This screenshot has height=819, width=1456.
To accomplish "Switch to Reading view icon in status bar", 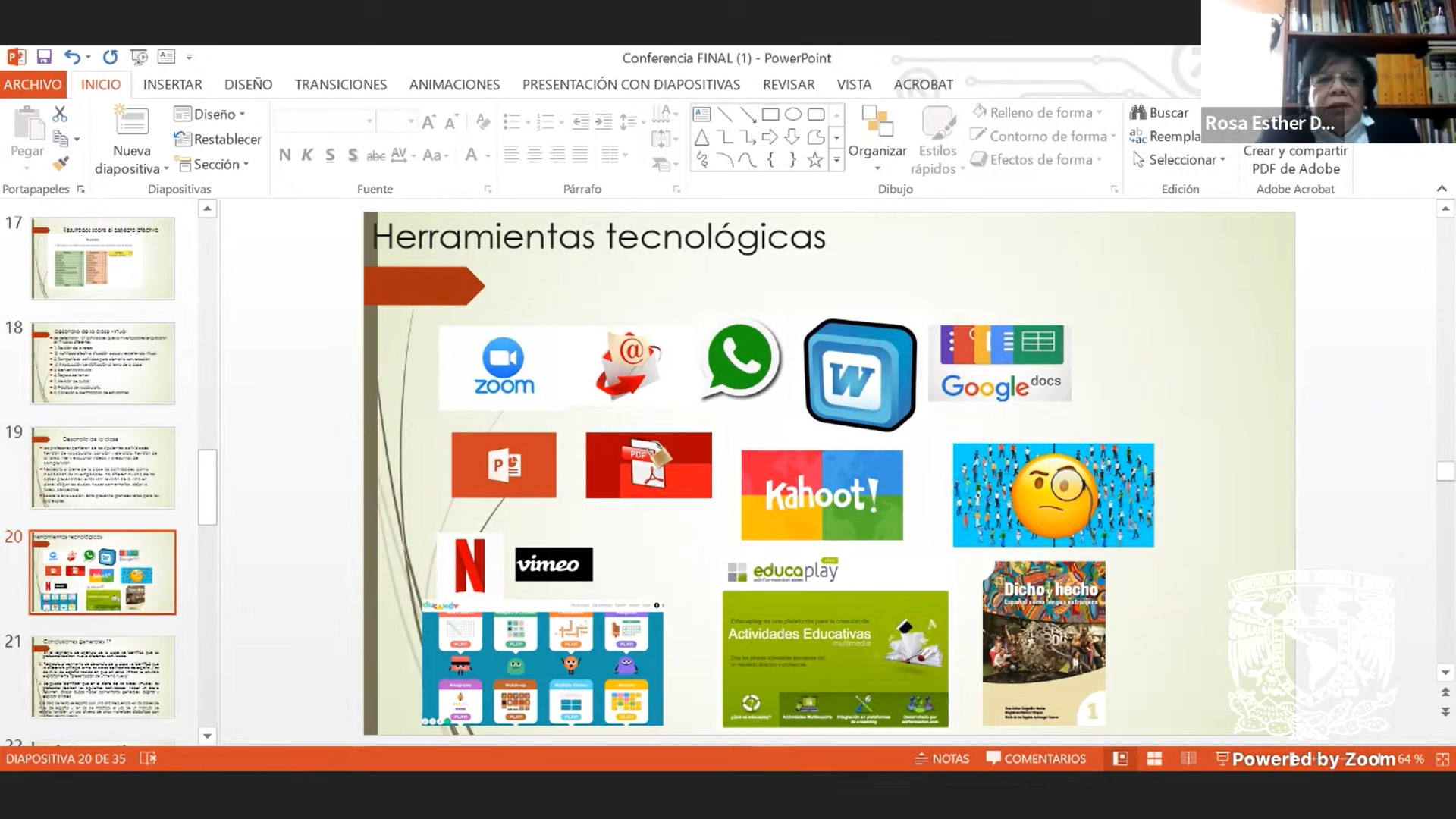I will pyautogui.click(x=1188, y=758).
